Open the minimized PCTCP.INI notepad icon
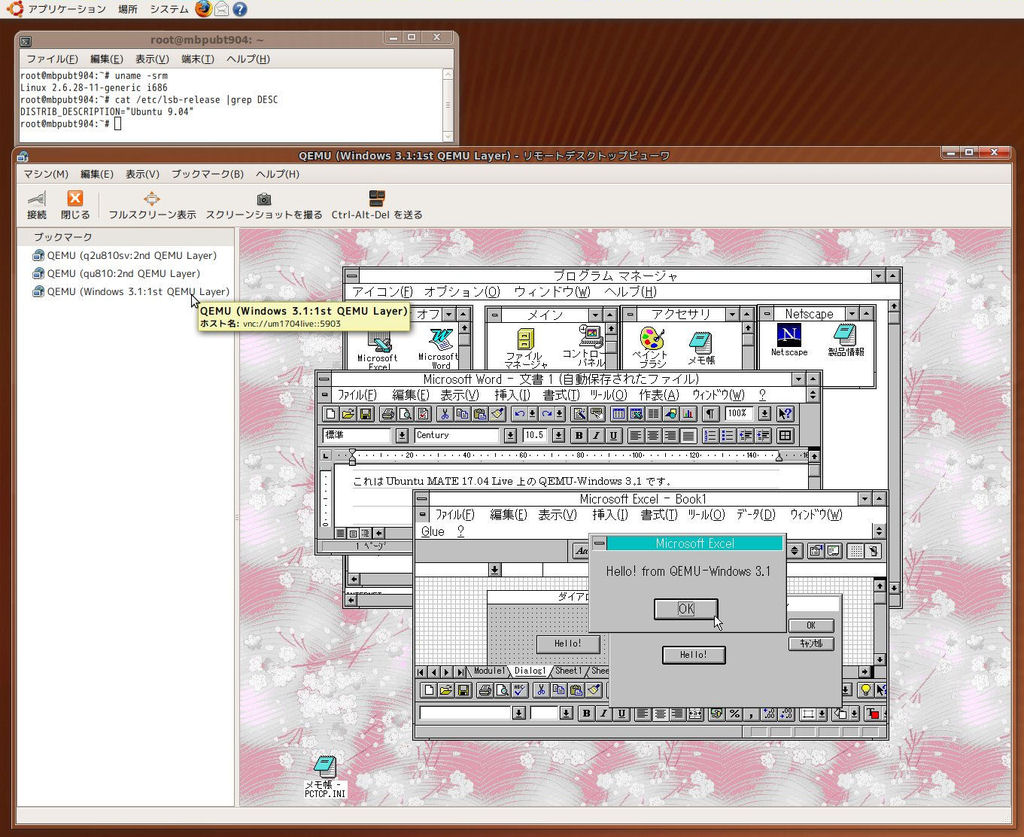Image resolution: width=1024 pixels, height=837 pixels. (x=325, y=777)
